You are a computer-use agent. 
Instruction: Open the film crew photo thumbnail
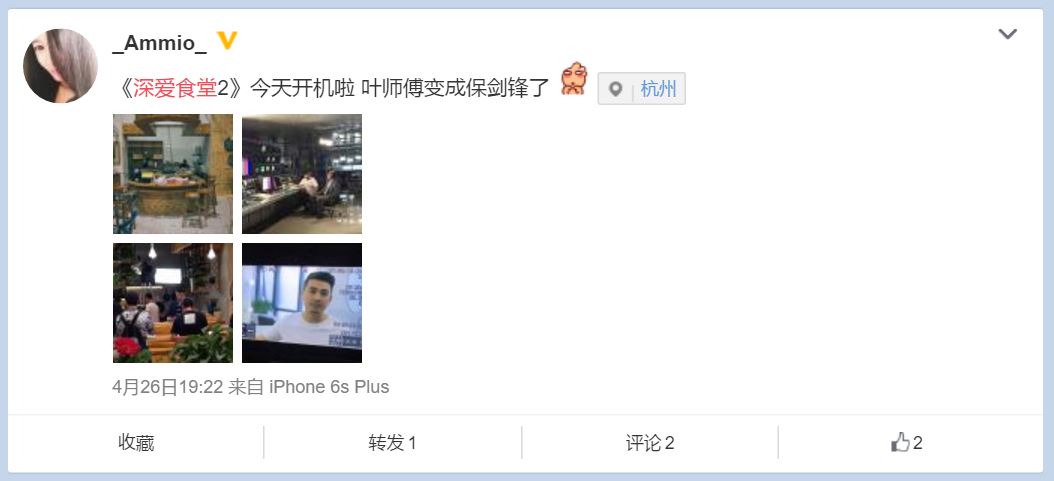click(x=173, y=303)
